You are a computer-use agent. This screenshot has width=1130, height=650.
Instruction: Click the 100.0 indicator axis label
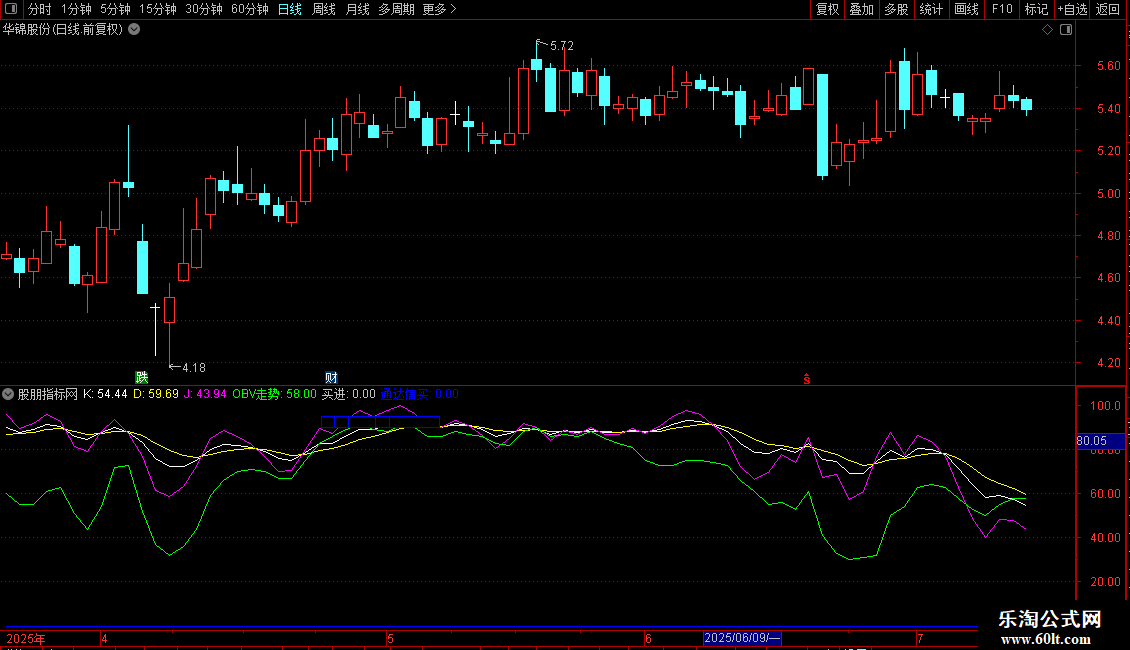pyautogui.click(x=1105, y=406)
